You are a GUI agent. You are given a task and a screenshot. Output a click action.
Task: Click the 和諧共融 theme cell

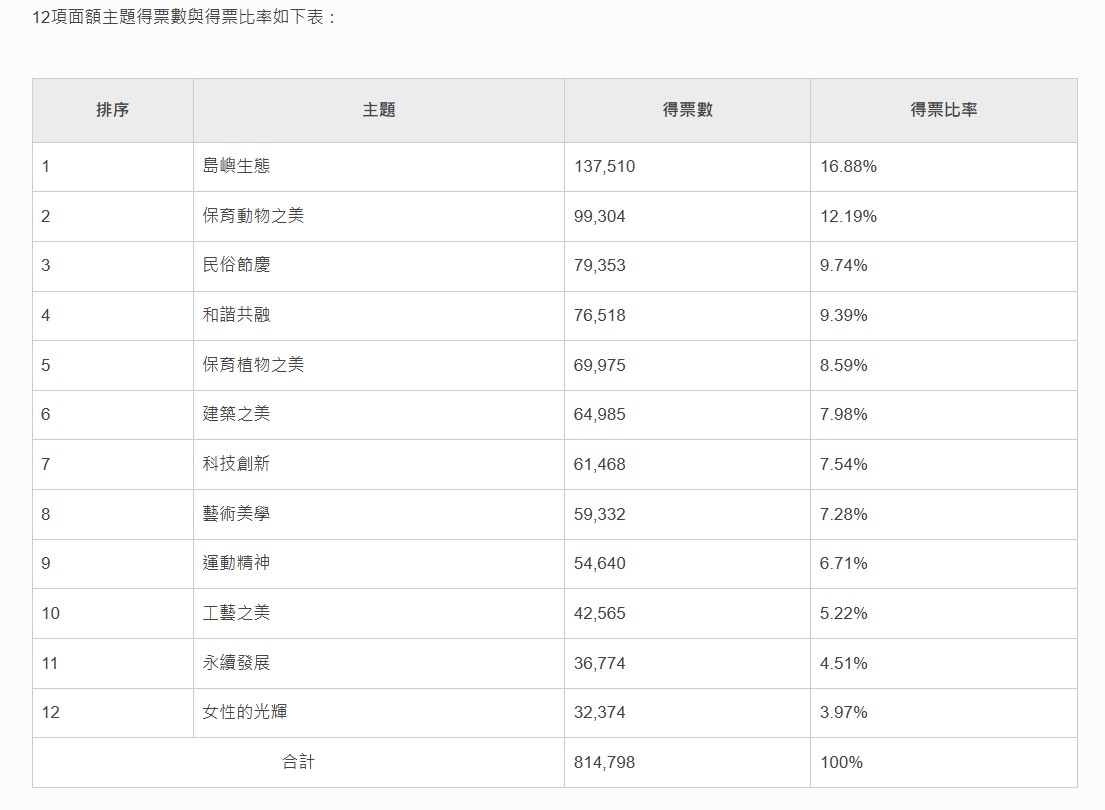pos(236,315)
